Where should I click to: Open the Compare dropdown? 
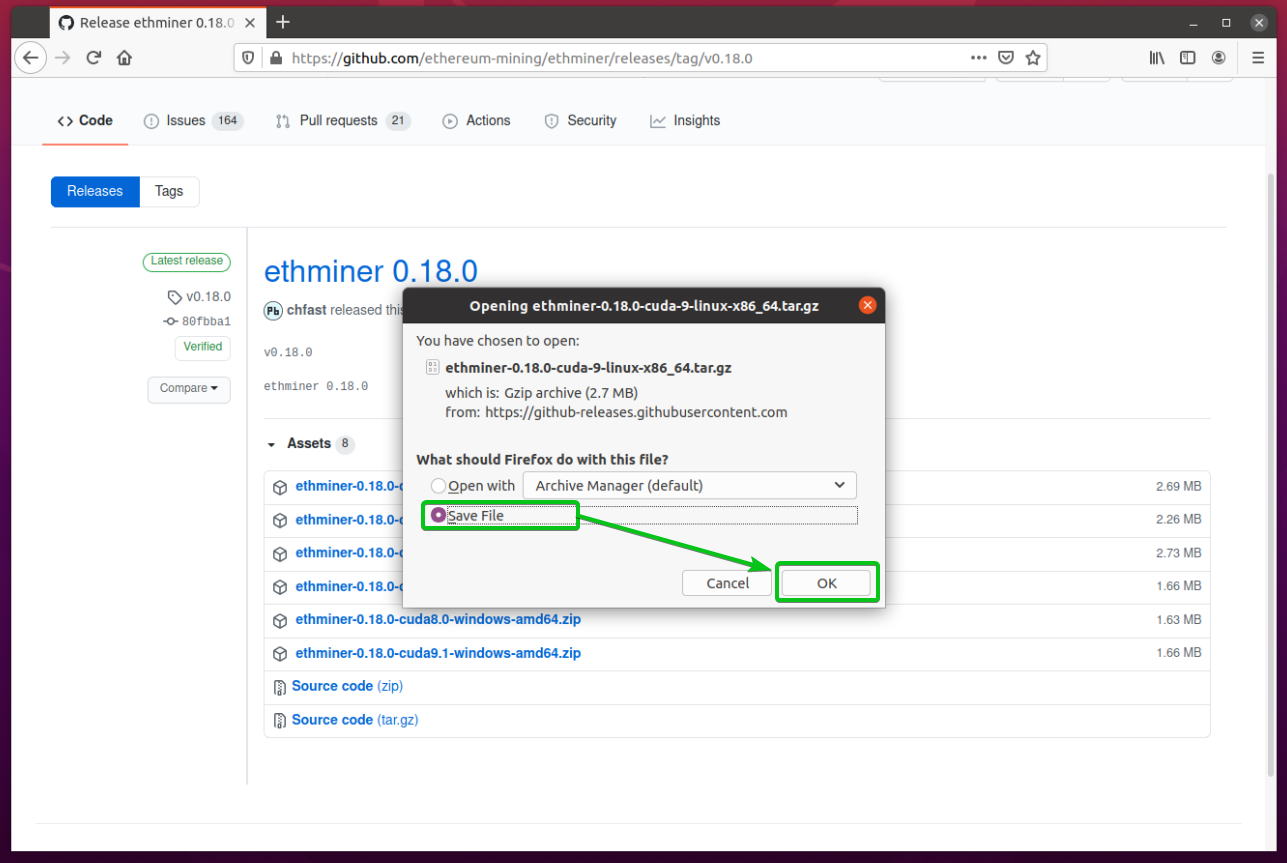click(189, 389)
